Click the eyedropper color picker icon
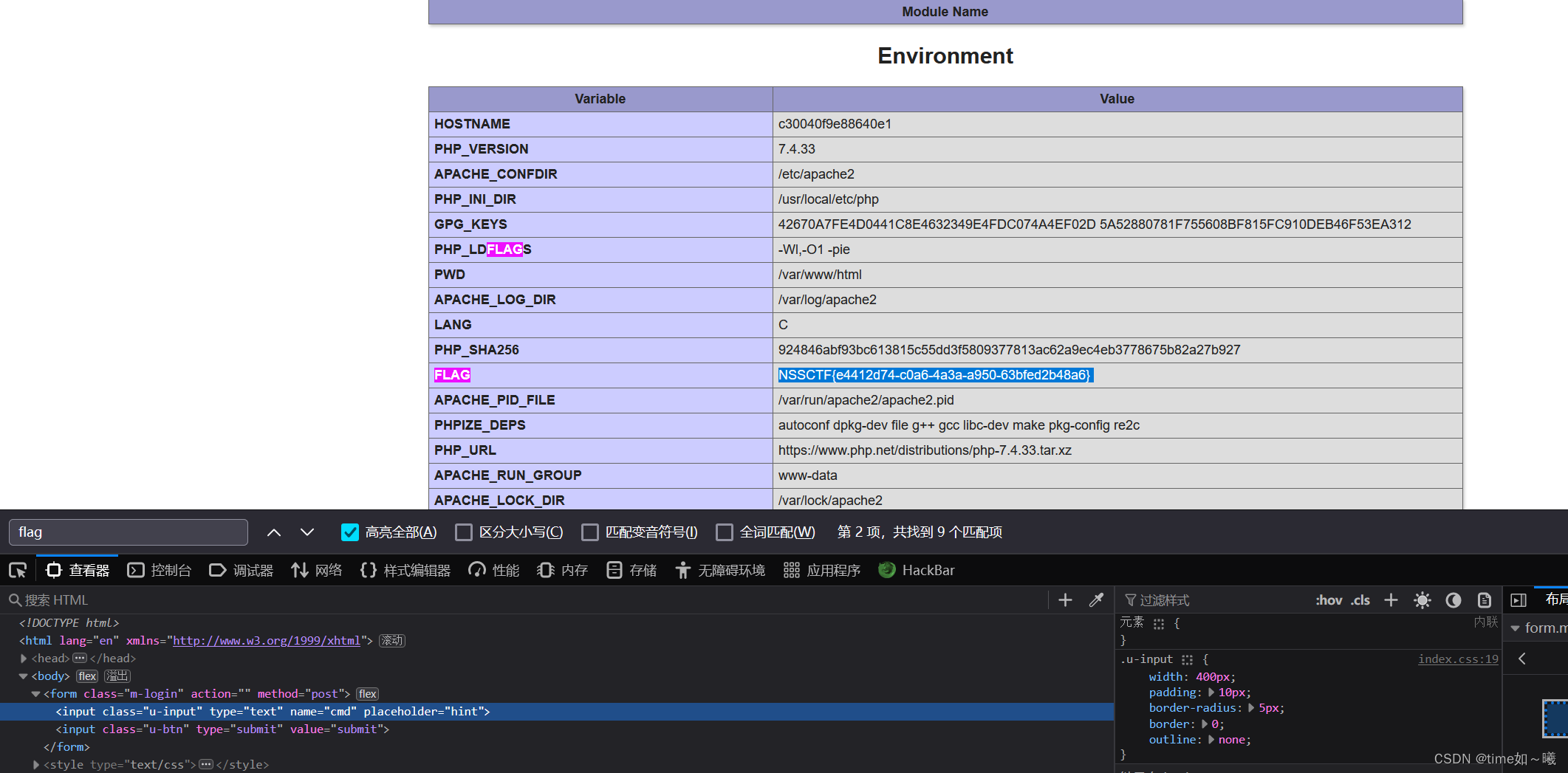The height and width of the screenshot is (773, 1568). [1096, 600]
